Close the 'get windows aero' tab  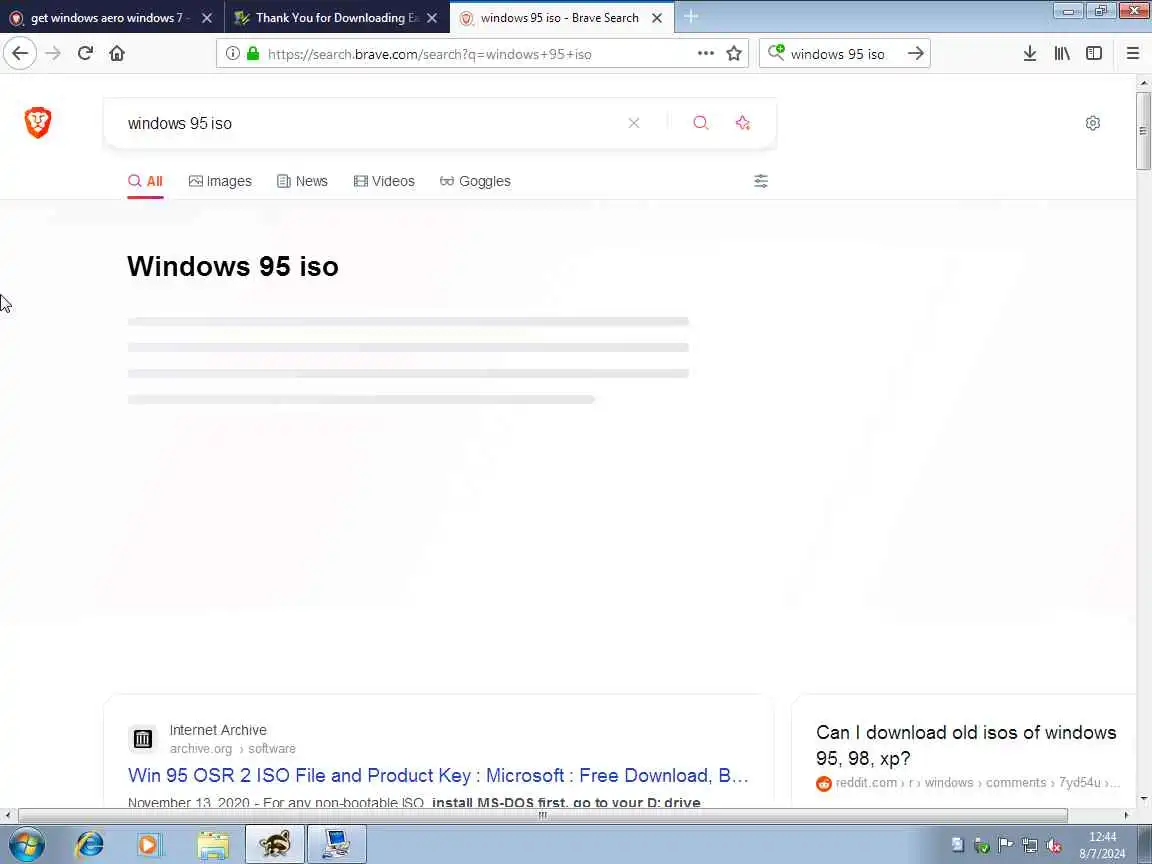[x=207, y=18]
